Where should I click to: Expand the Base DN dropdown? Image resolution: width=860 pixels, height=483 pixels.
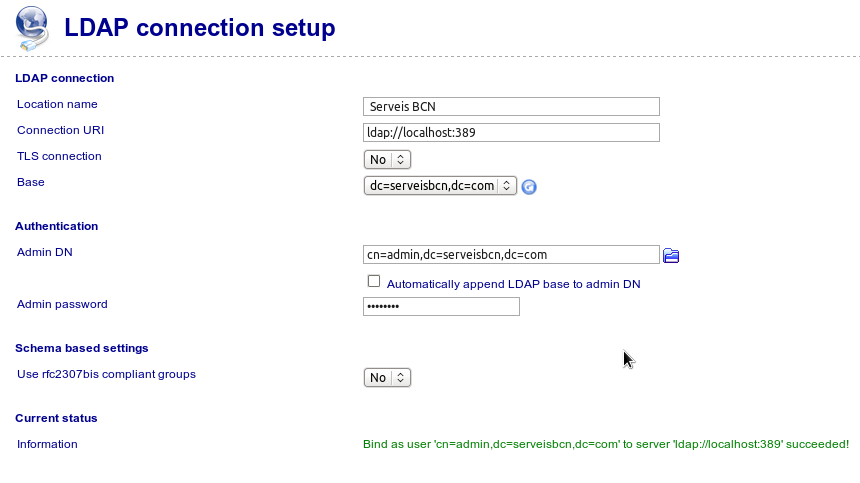[440, 186]
